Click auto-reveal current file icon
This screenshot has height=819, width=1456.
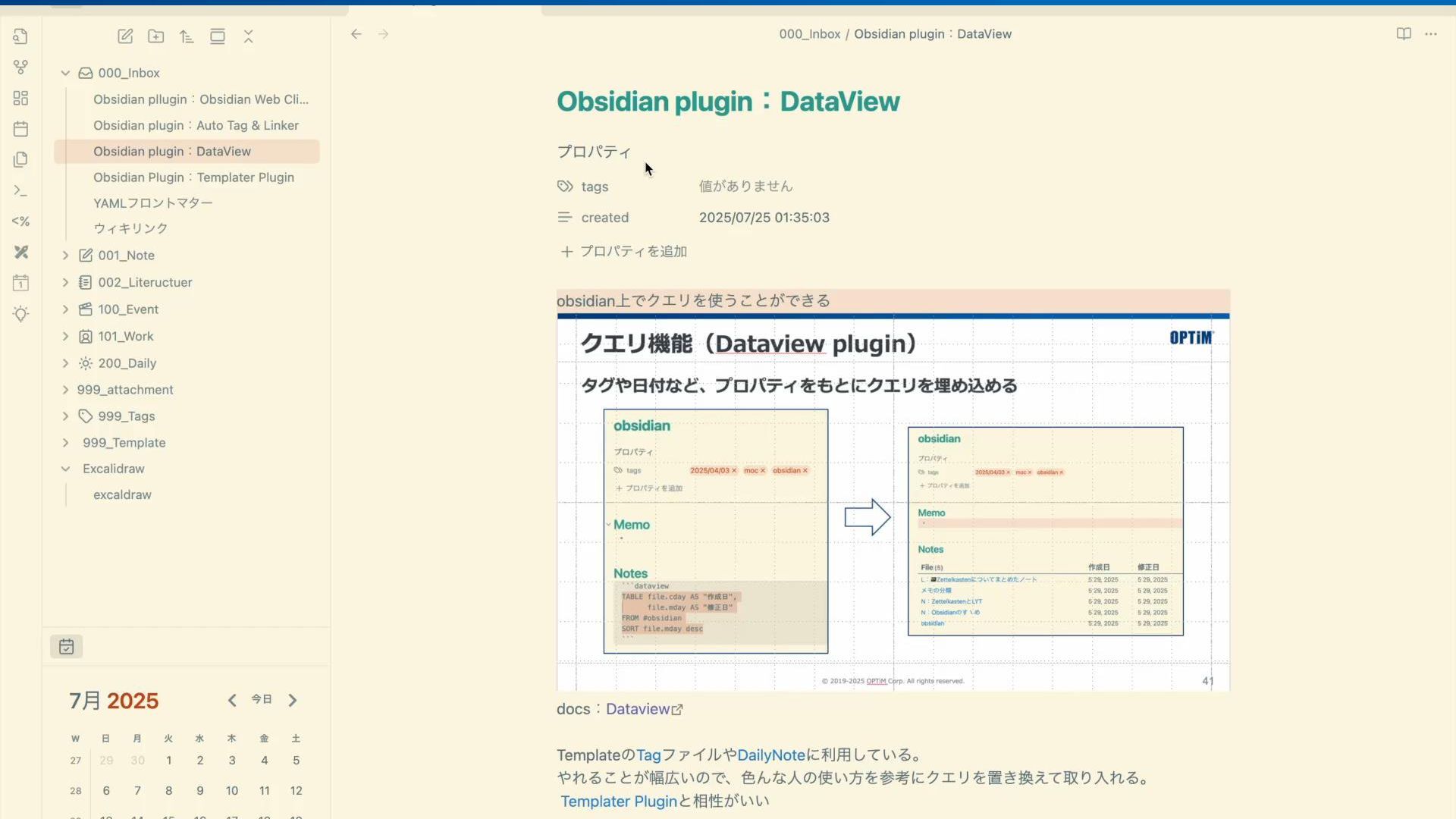point(218,36)
